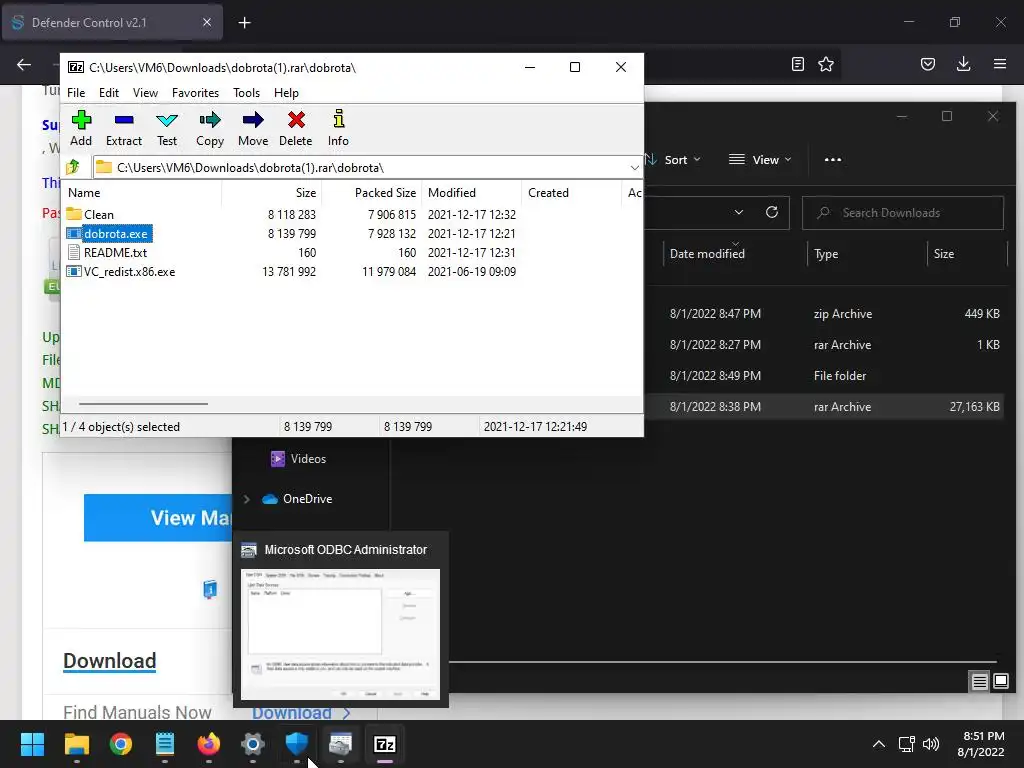1024x768 pixels.
Task: Open Chrome from the taskbar
Action: pyautogui.click(x=121, y=744)
